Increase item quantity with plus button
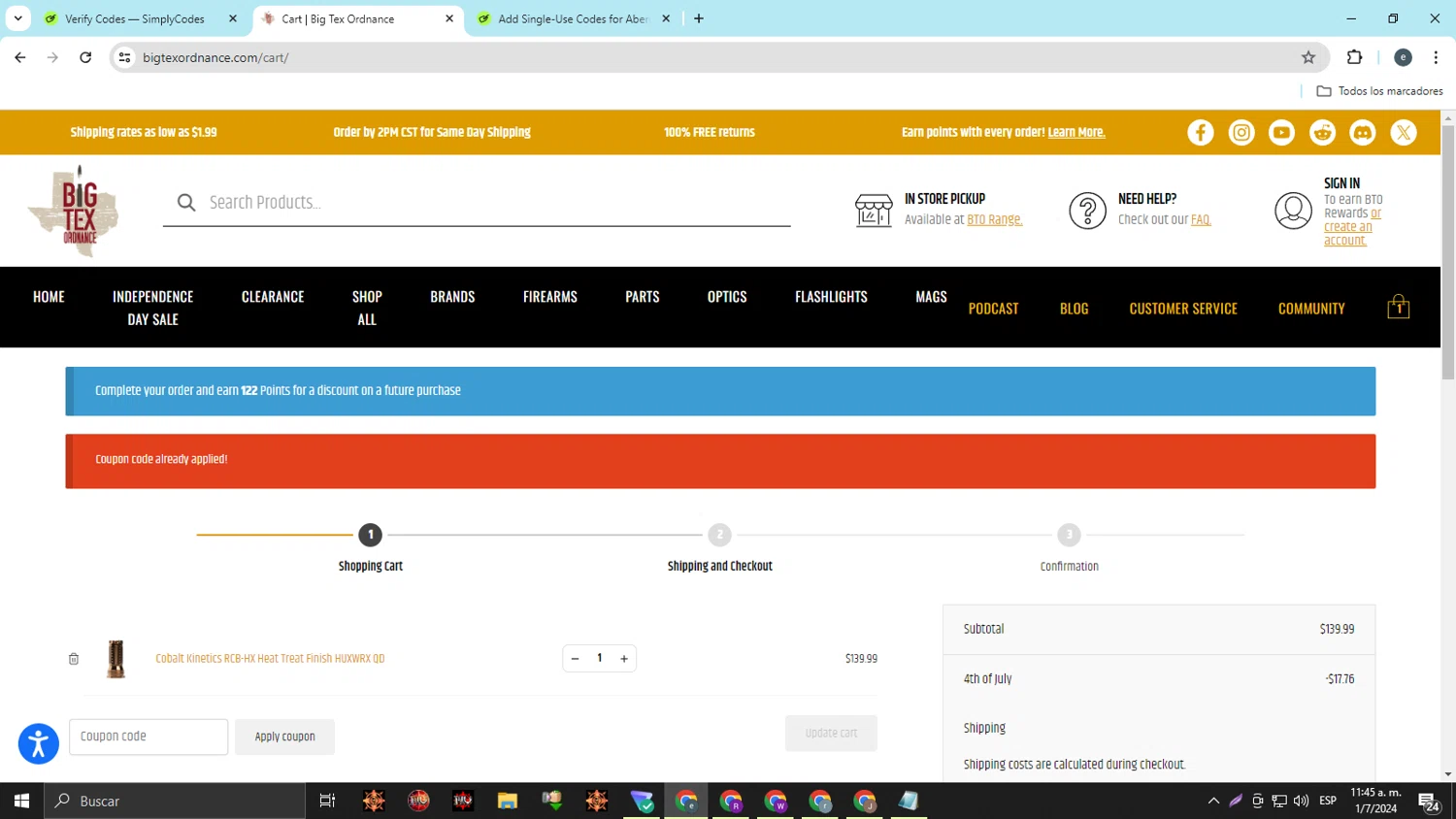Viewport: 1456px width, 819px height. tap(624, 659)
